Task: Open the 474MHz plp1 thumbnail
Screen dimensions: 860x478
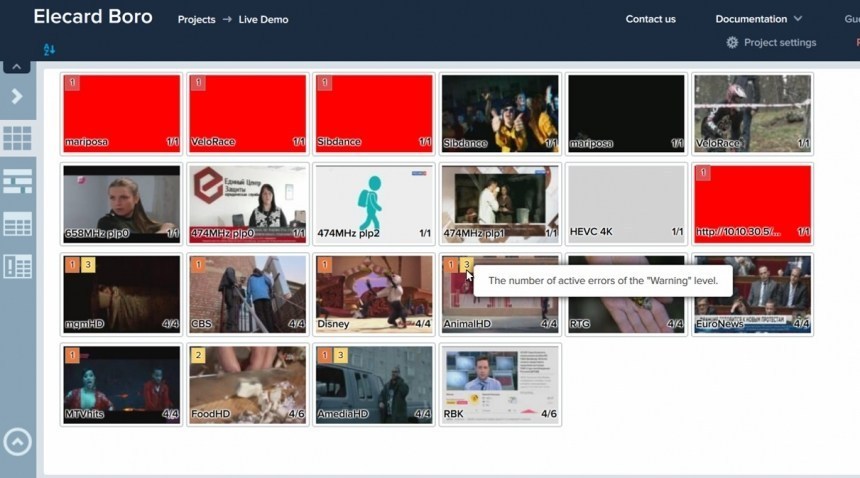Action: pos(500,204)
